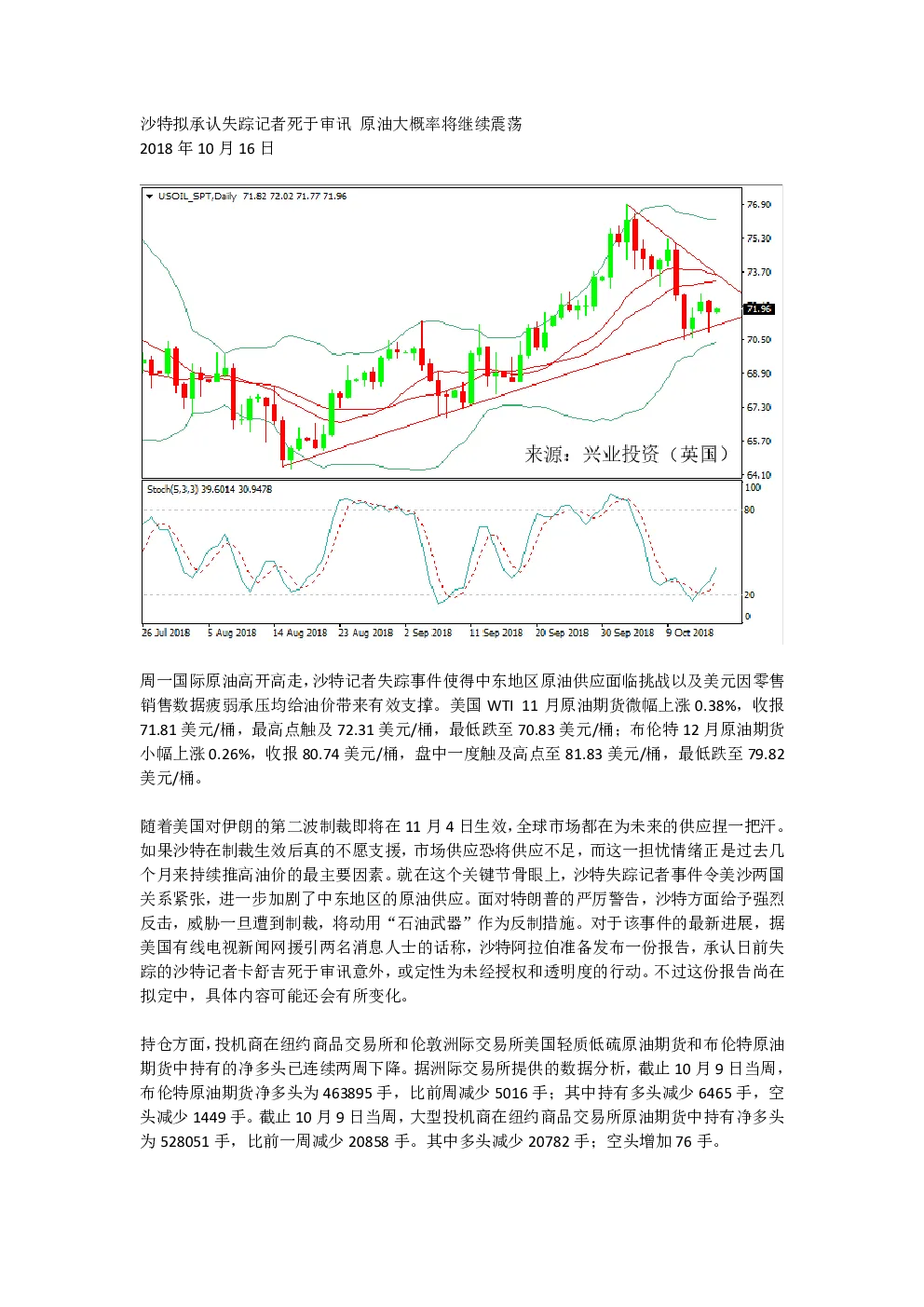Click the 5 Aug 2018 date label
The height and width of the screenshot is (1307, 924).
231,633
